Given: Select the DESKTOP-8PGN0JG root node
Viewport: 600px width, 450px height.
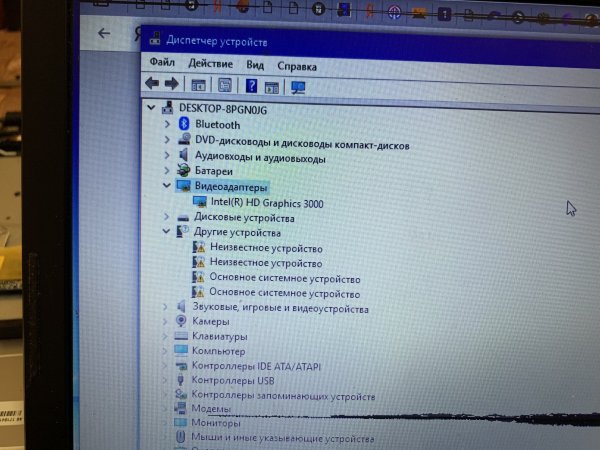Looking at the screenshot, I should click(x=227, y=107).
